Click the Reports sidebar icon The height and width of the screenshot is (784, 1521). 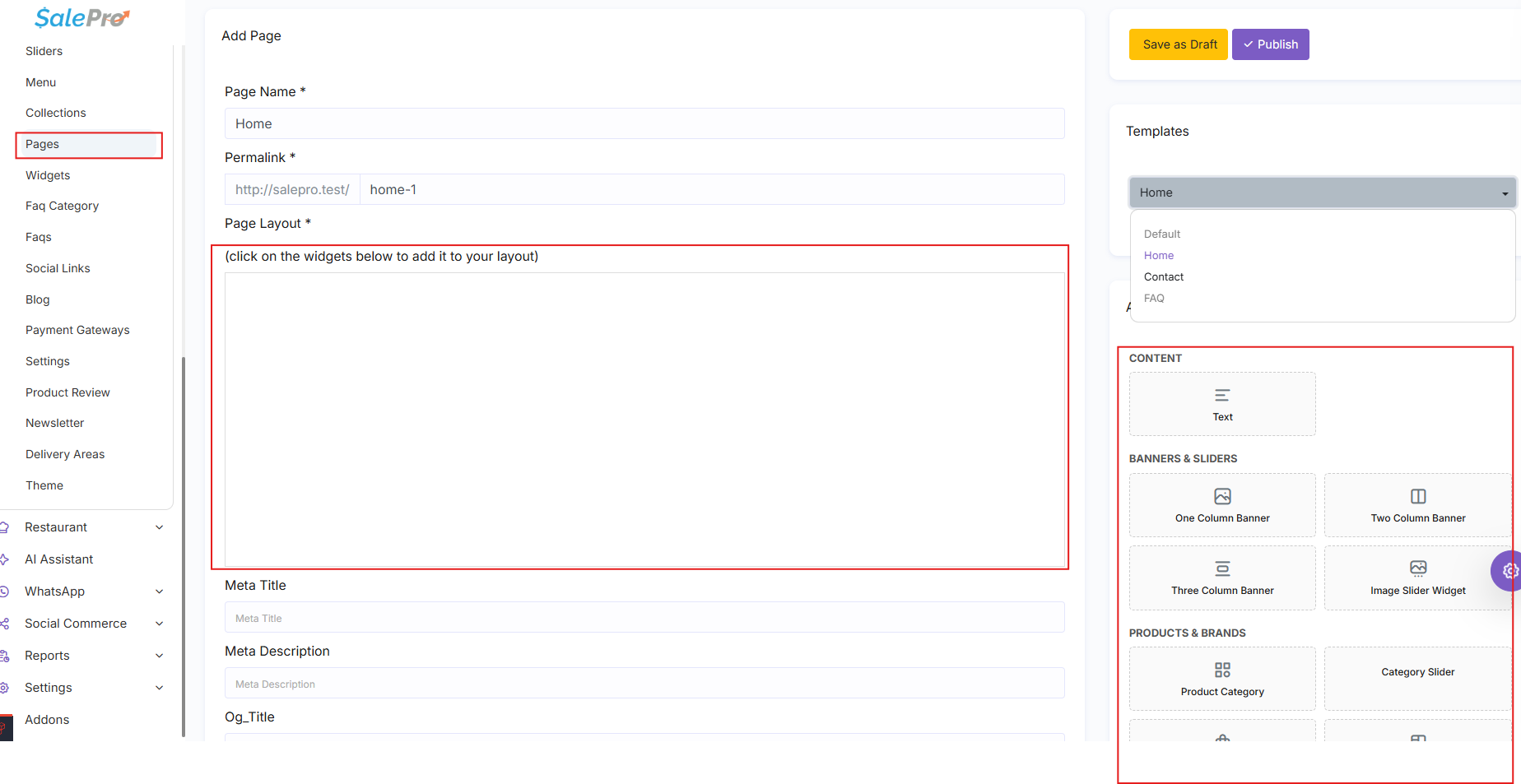[x=4, y=656]
